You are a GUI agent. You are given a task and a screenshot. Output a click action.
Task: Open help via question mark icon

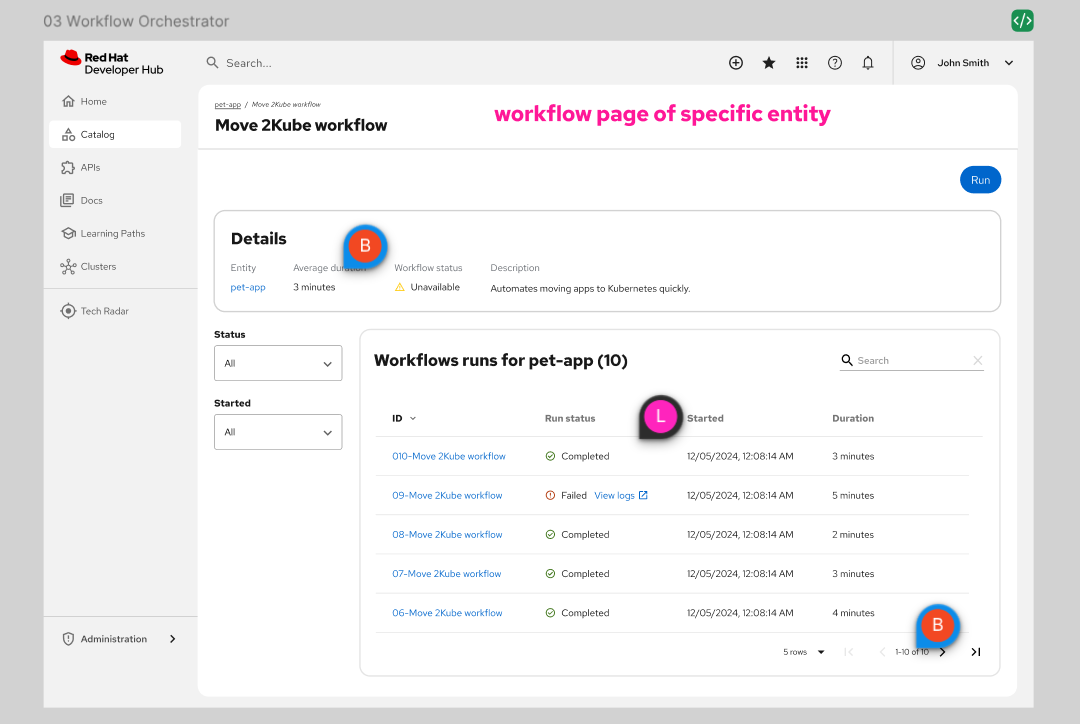(x=835, y=63)
